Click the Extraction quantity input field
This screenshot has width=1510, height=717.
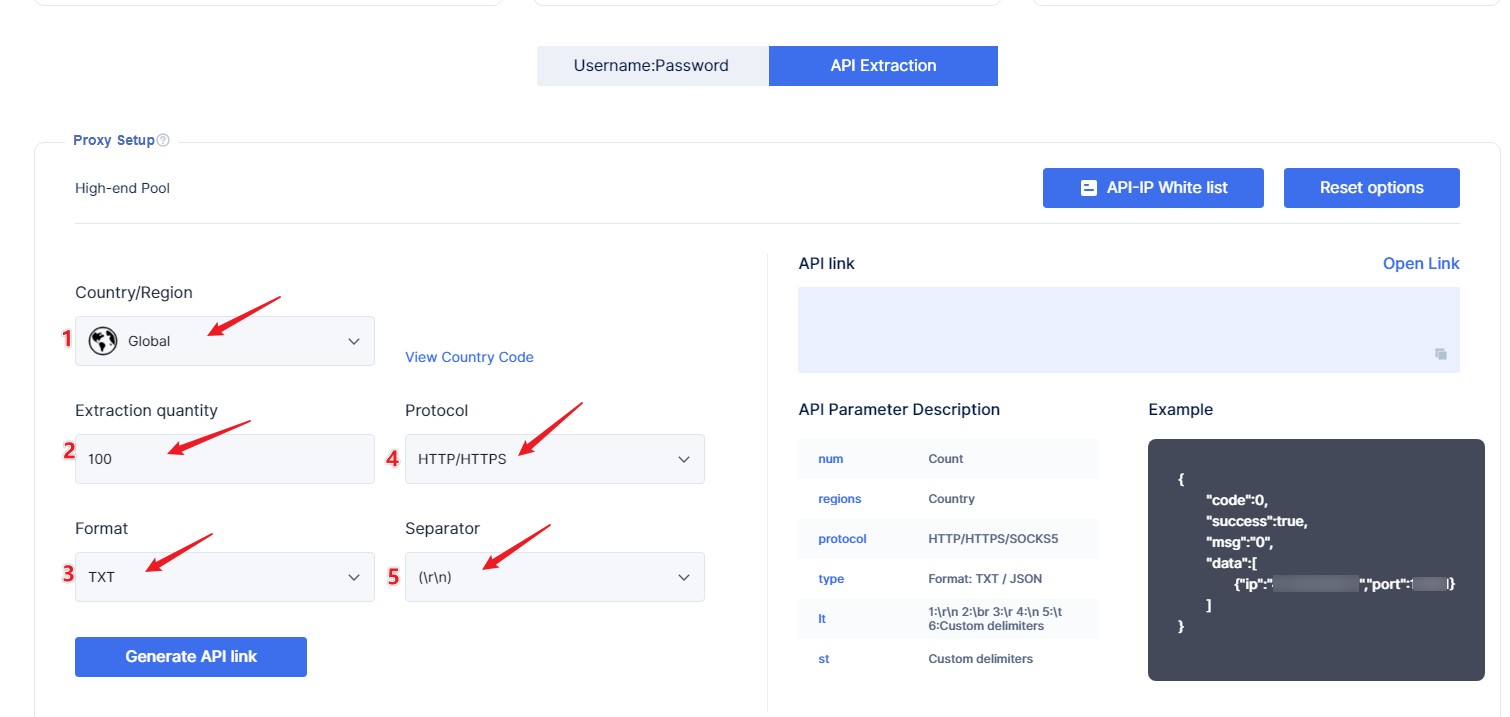pyautogui.click(x=225, y=459)
